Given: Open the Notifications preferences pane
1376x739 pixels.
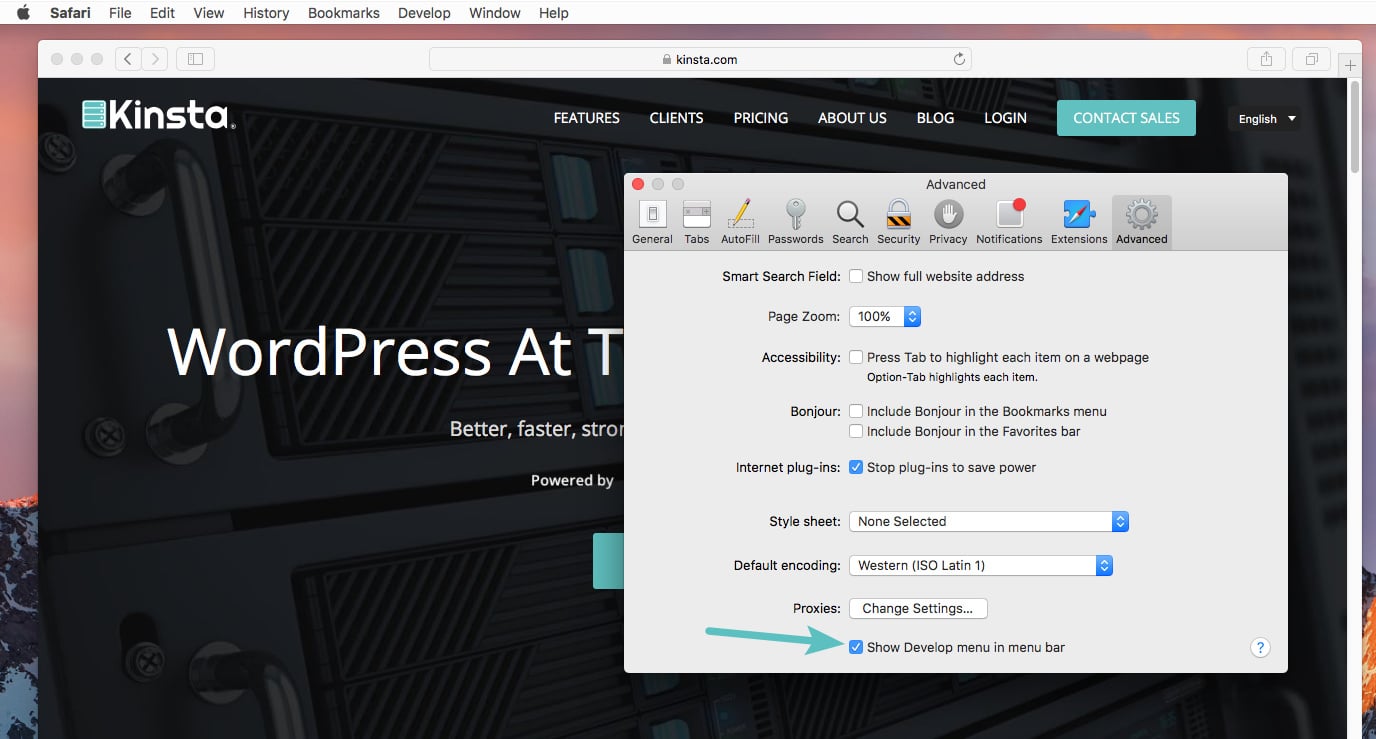Looking at the screenshot, I should [1009, 222].
